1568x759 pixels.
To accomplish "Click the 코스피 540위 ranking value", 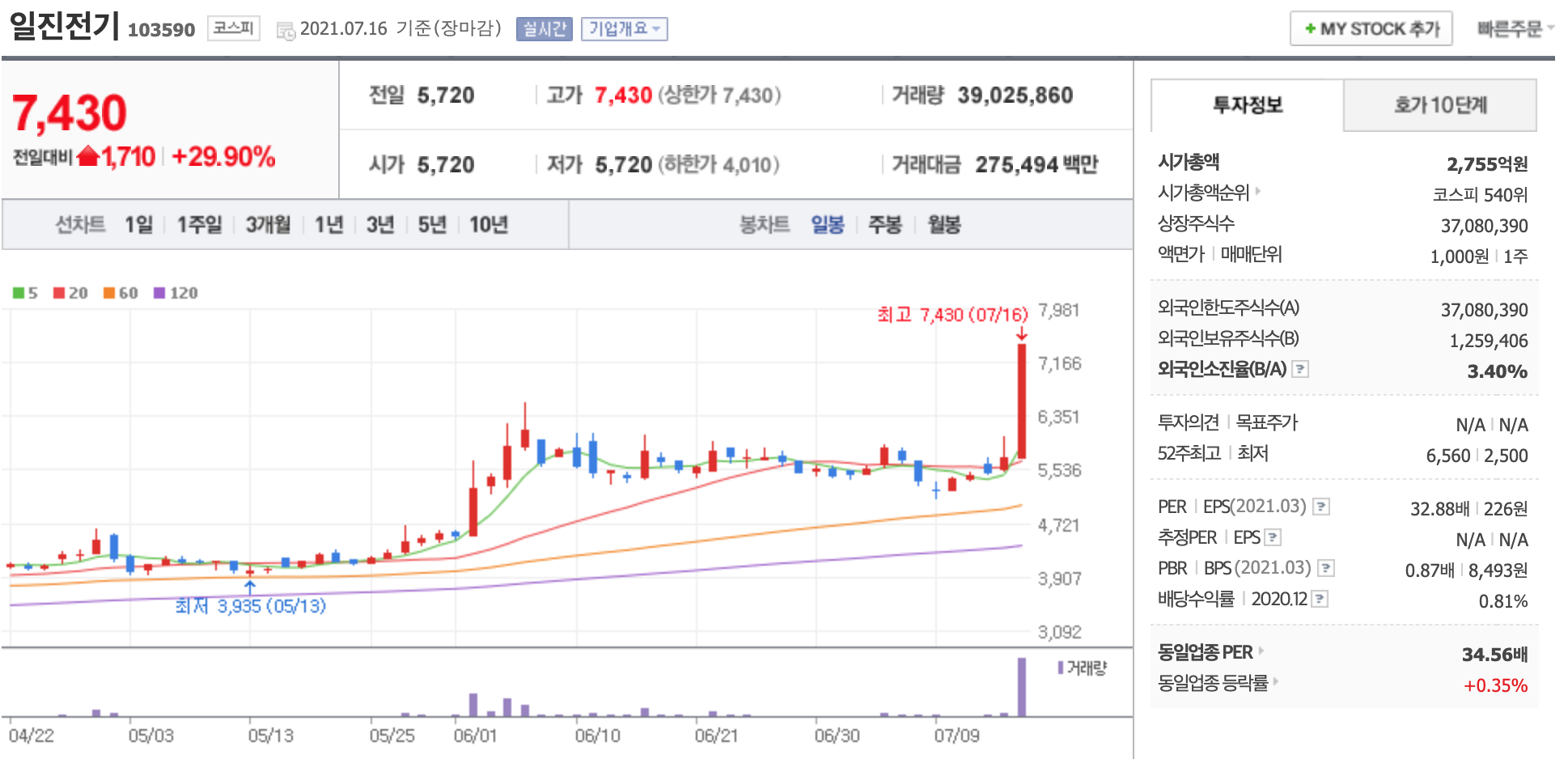I will (1480, 195).
